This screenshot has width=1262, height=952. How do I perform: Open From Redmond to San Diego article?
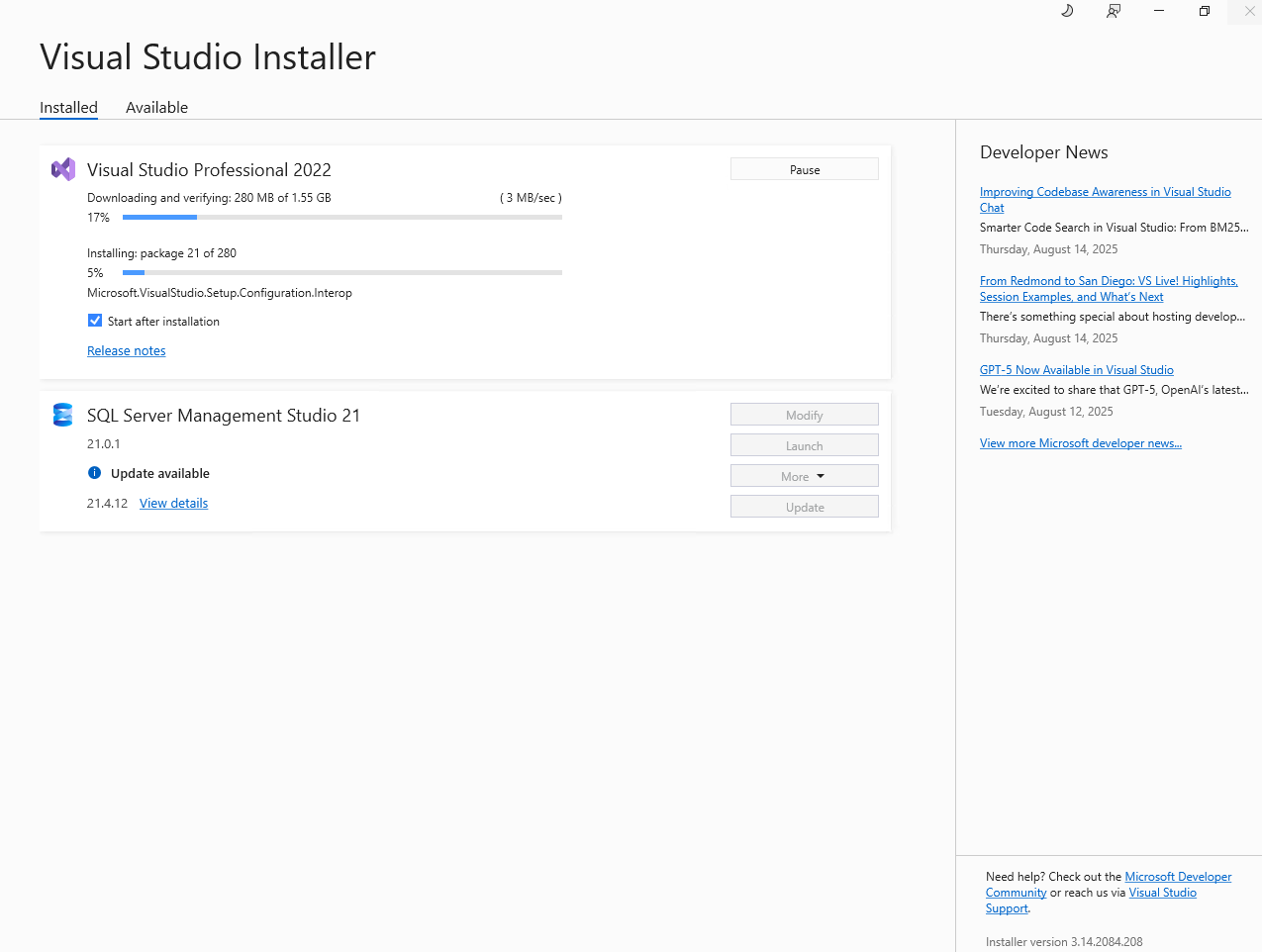1109,289
